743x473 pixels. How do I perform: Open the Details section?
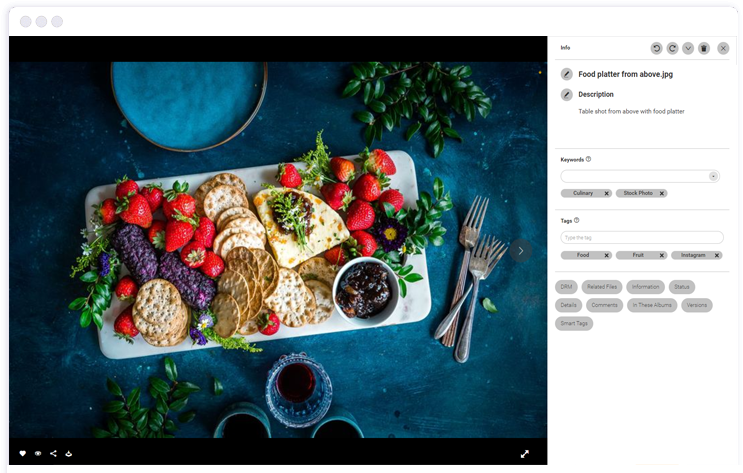569,305
